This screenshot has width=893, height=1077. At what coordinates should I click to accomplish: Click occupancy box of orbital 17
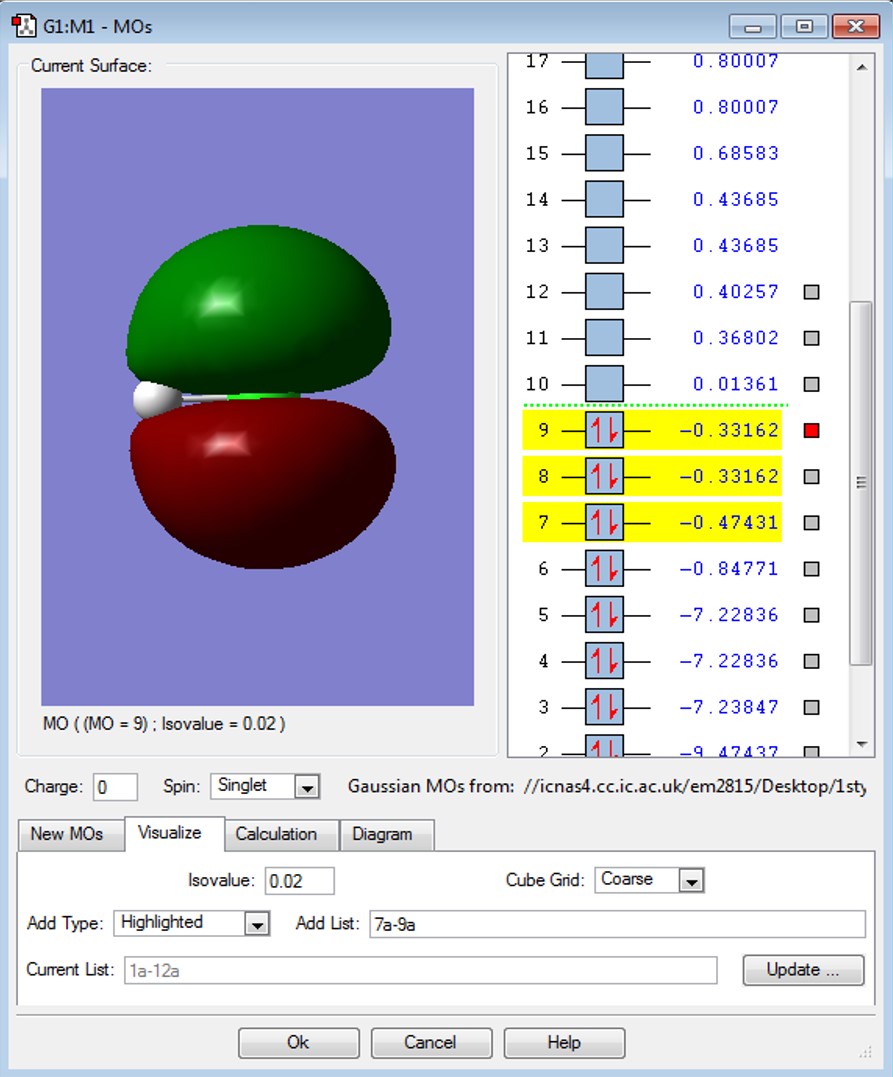(604, 66)
